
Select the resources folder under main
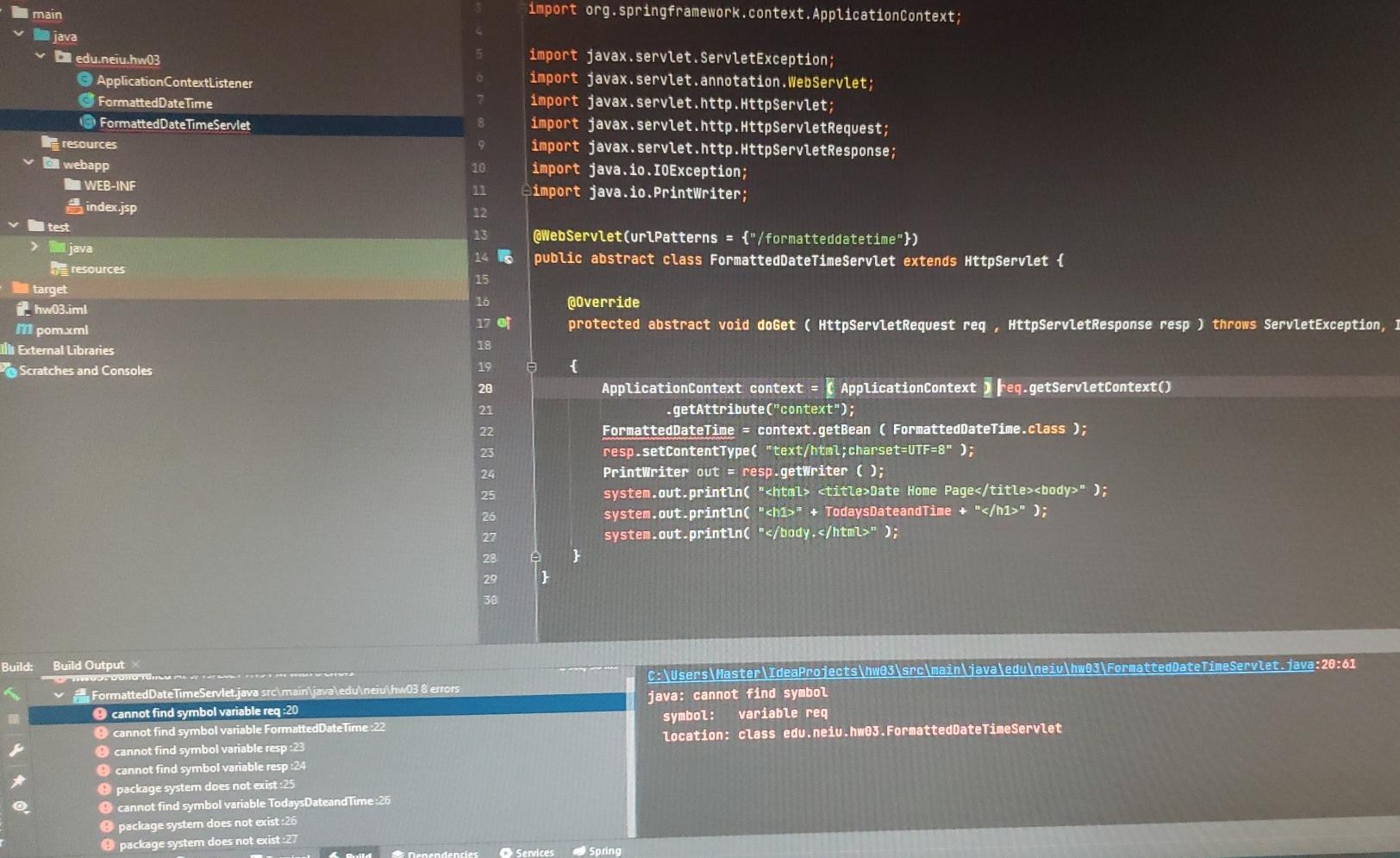(x=89, y=144)
